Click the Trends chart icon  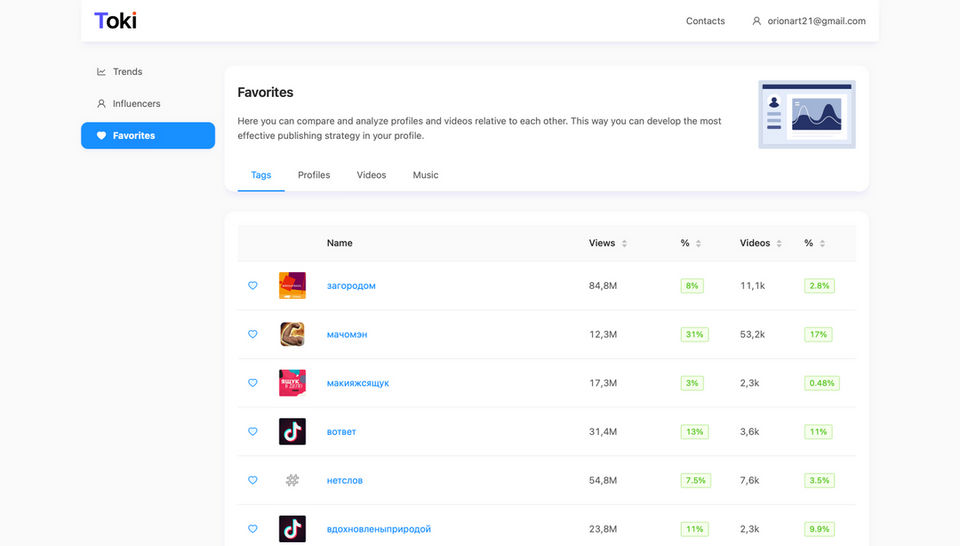coord(101,72)
